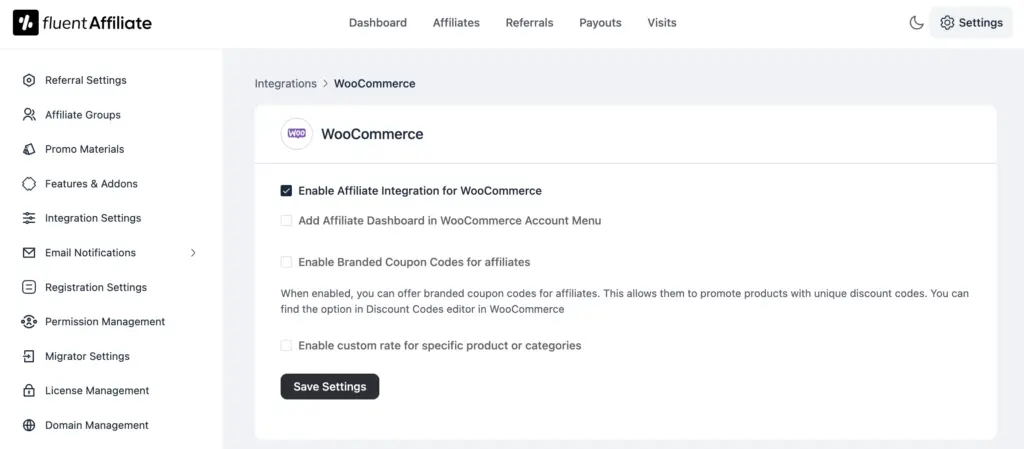Click the Features & Addons icon
Viewport: 1024px width, 449px height.
point(29,184)
